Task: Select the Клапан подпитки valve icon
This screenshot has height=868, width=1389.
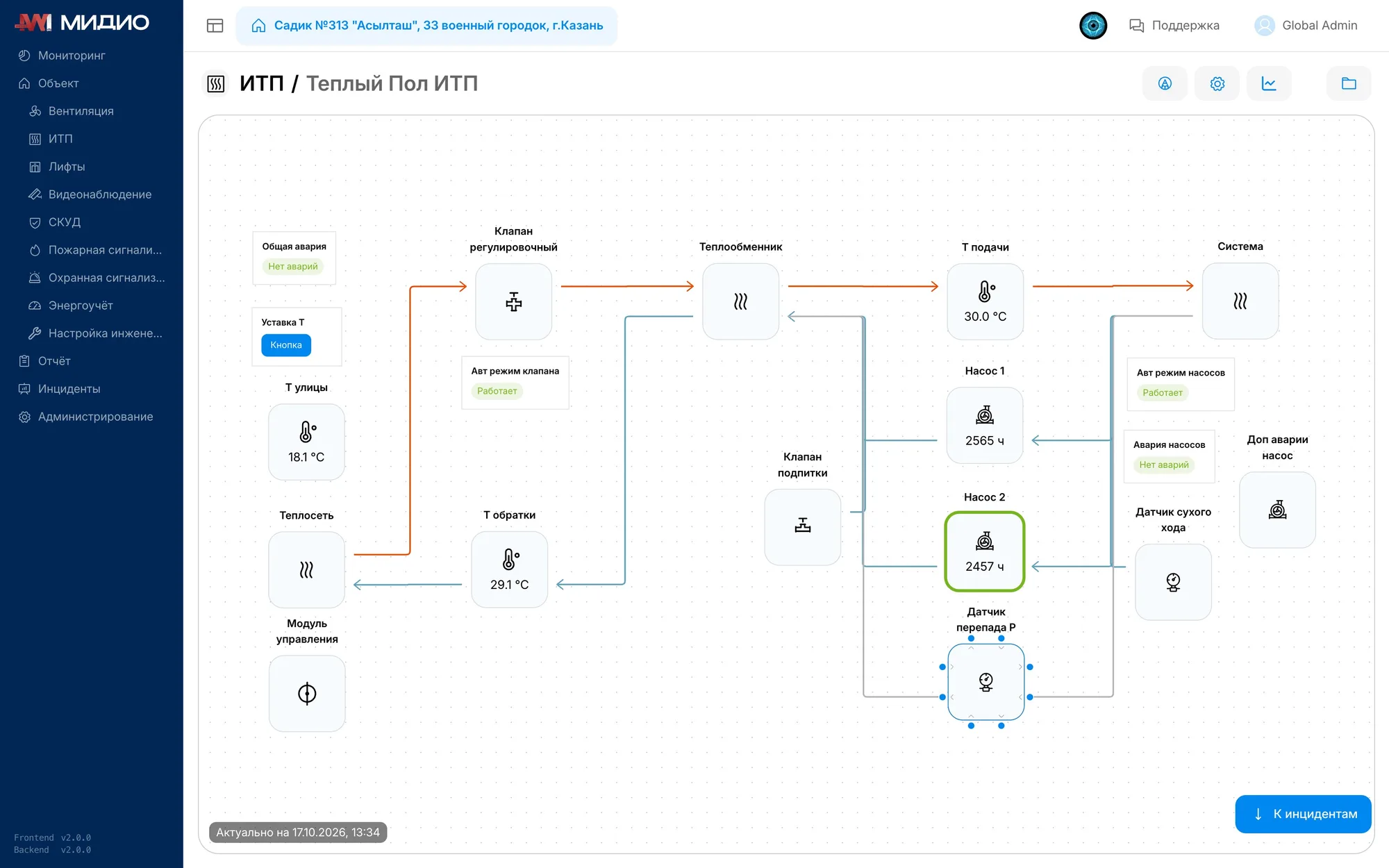Action: 802,526
